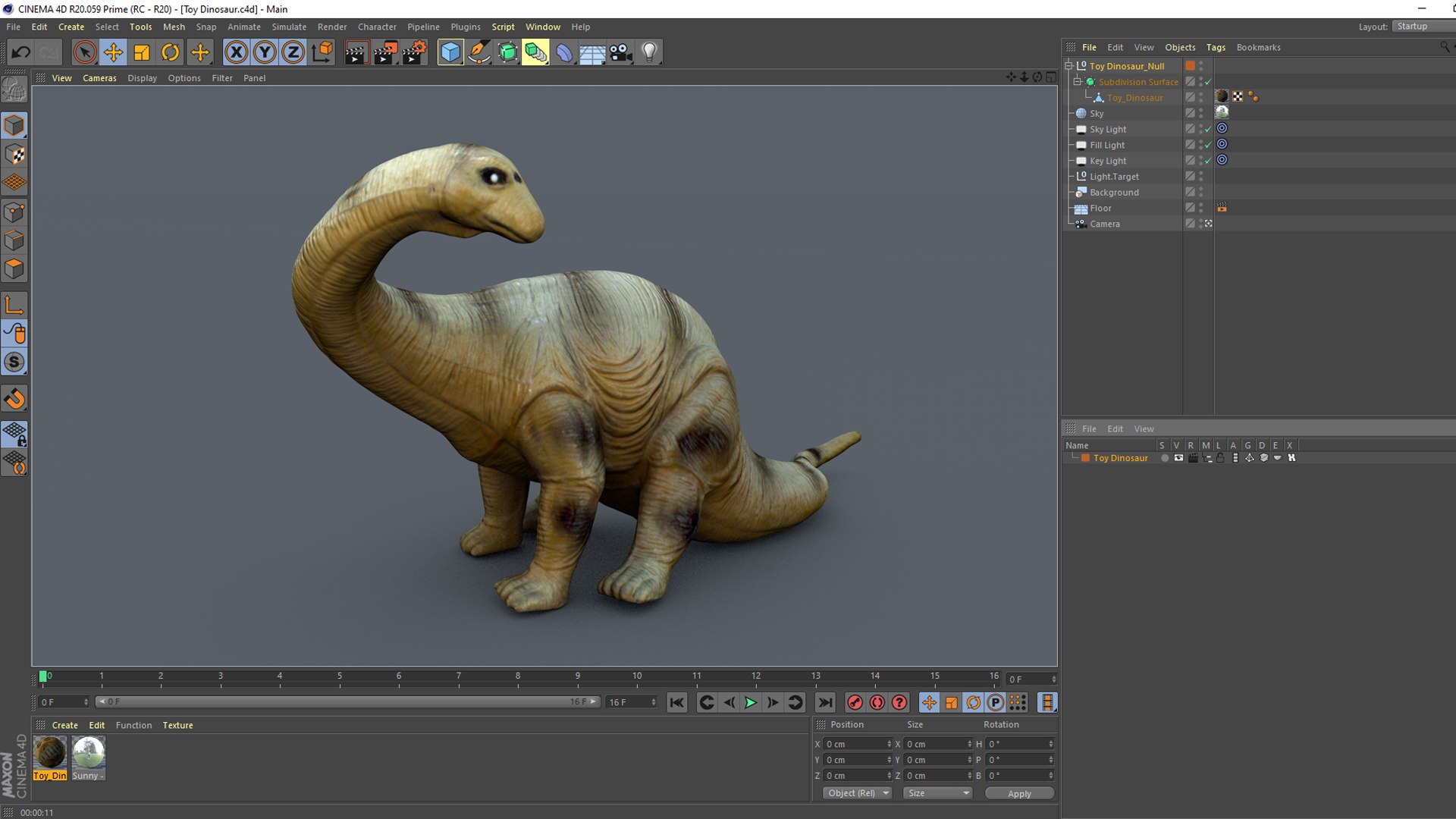Play the animation forward

click(x=751, y=703)
